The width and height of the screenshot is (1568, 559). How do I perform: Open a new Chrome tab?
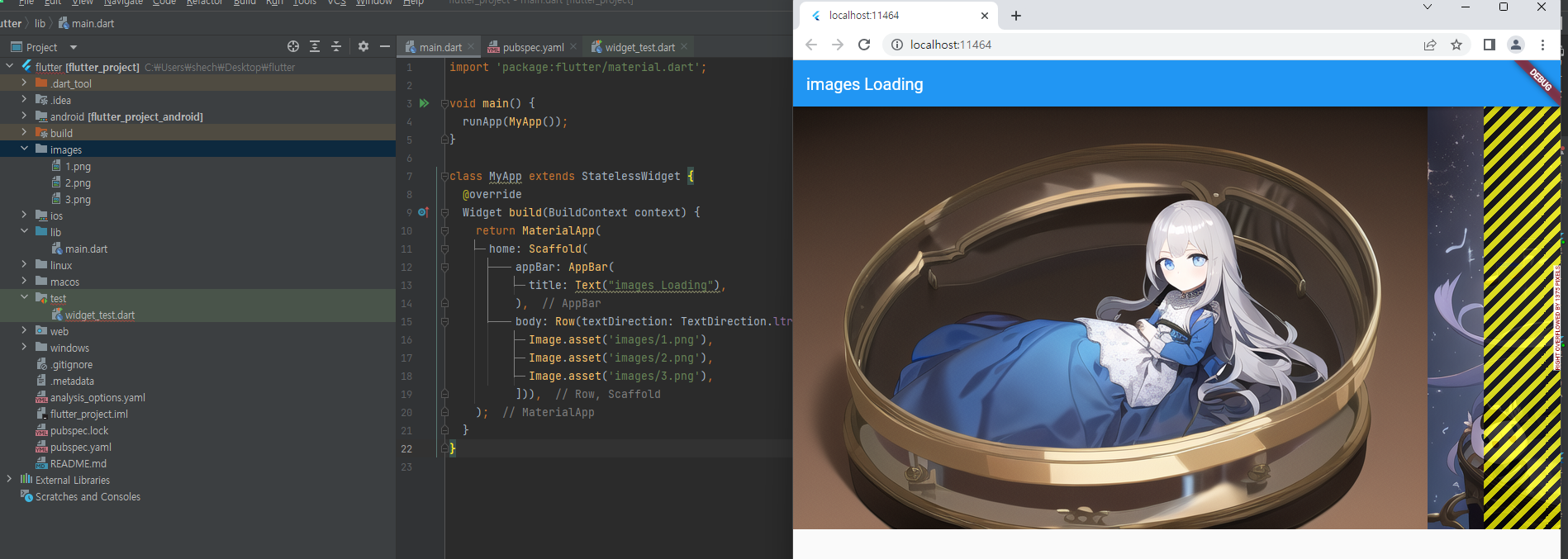(1016, 16)
